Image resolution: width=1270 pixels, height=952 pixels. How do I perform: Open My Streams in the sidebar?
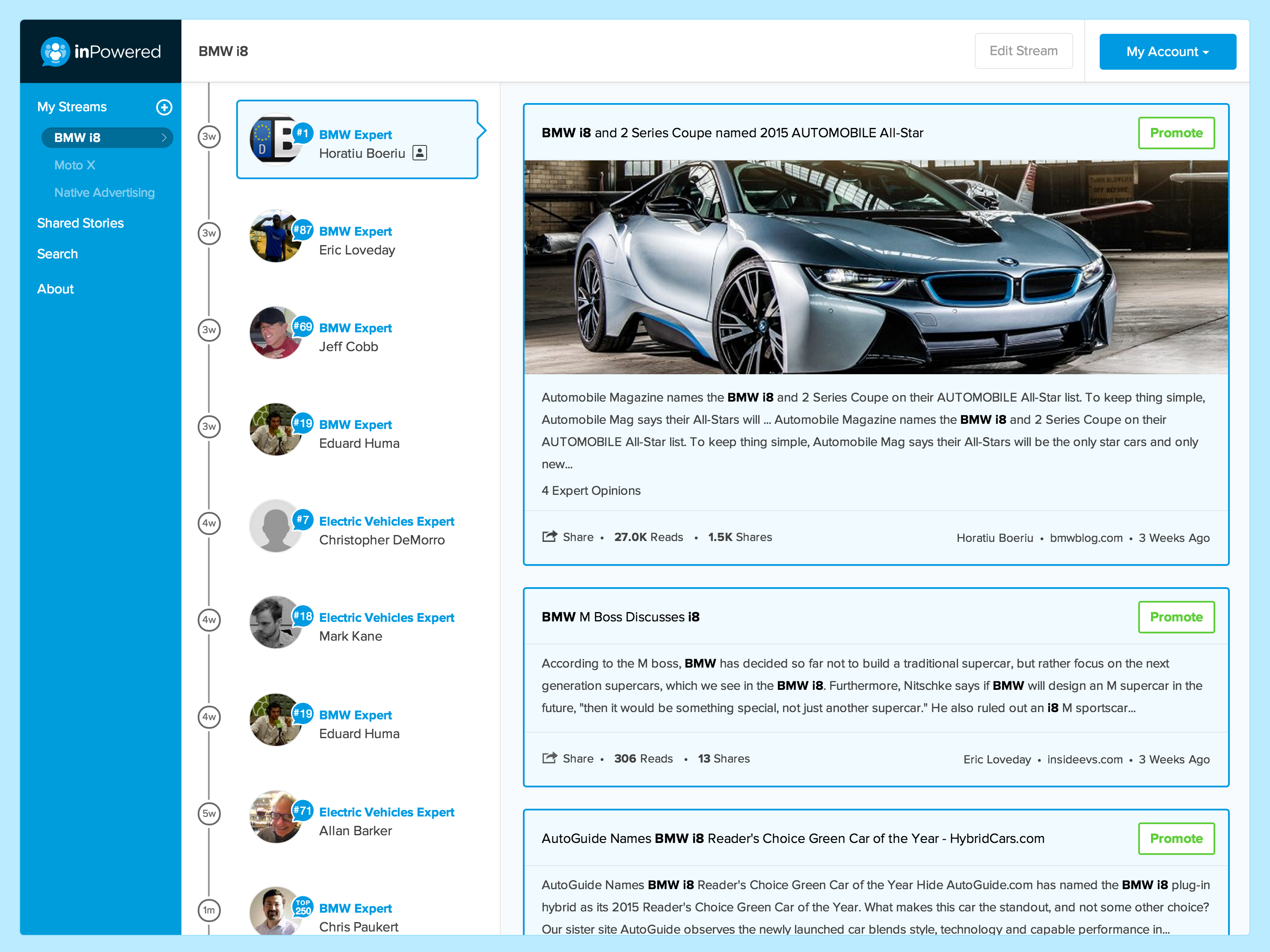pos(72,107)
